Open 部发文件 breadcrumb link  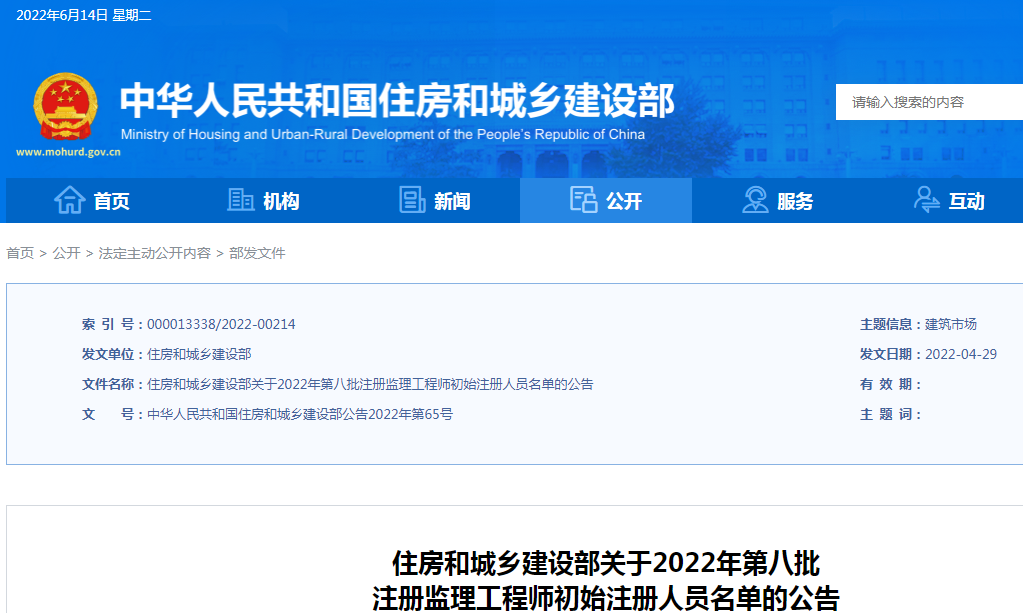point(257,253)
